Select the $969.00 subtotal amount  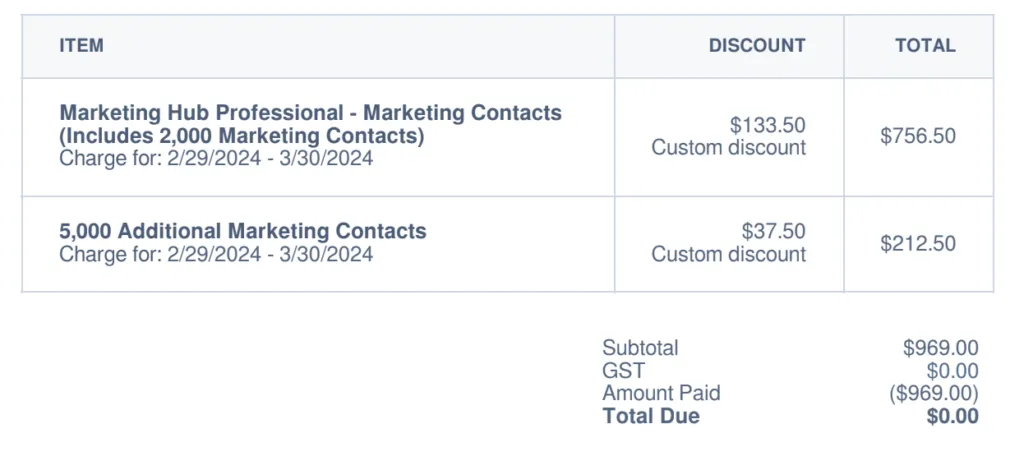(940, 348)
